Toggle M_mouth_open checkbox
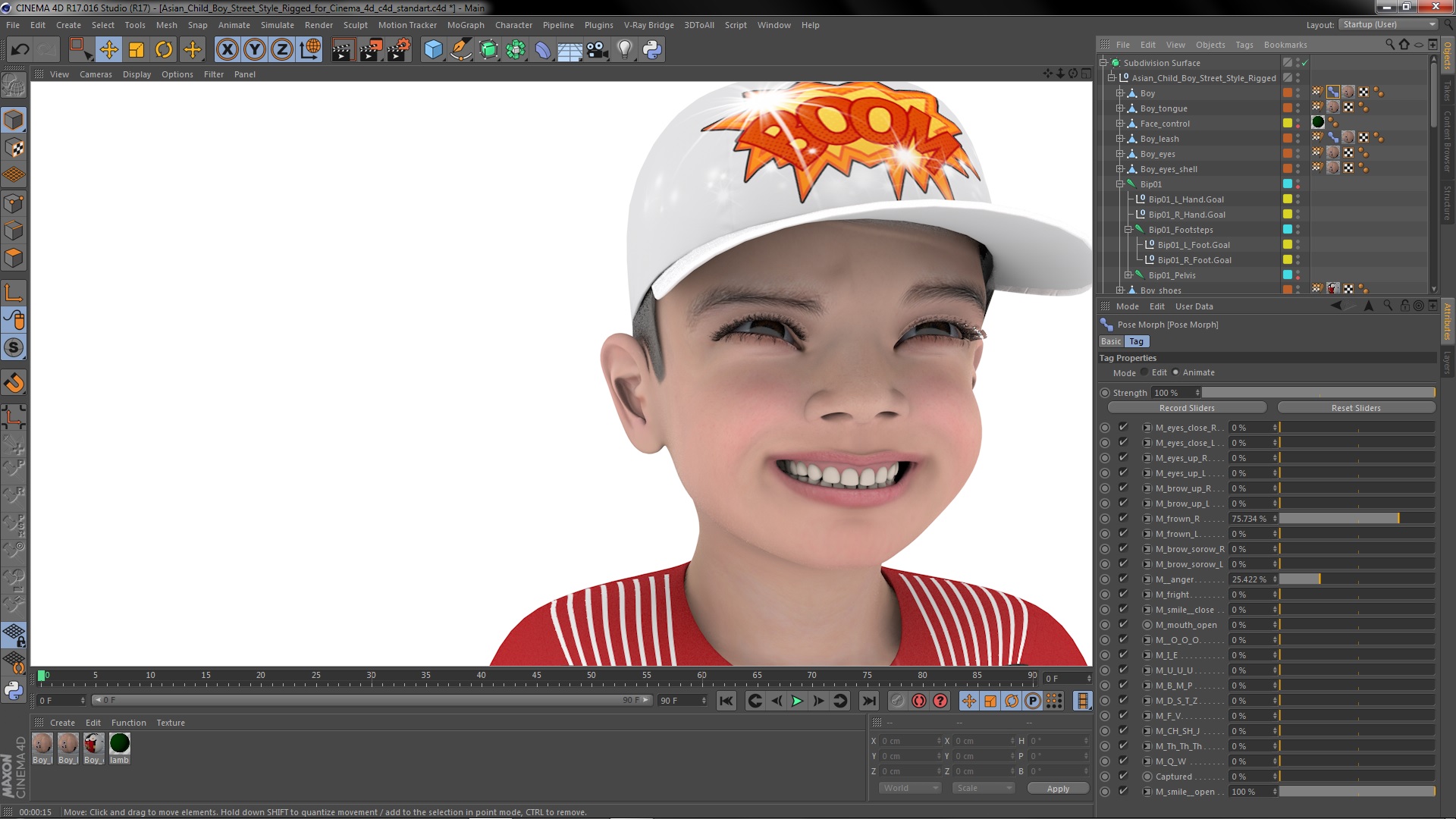The width and height of the screenshot is (1456, 819). (x=1123, y=625)
